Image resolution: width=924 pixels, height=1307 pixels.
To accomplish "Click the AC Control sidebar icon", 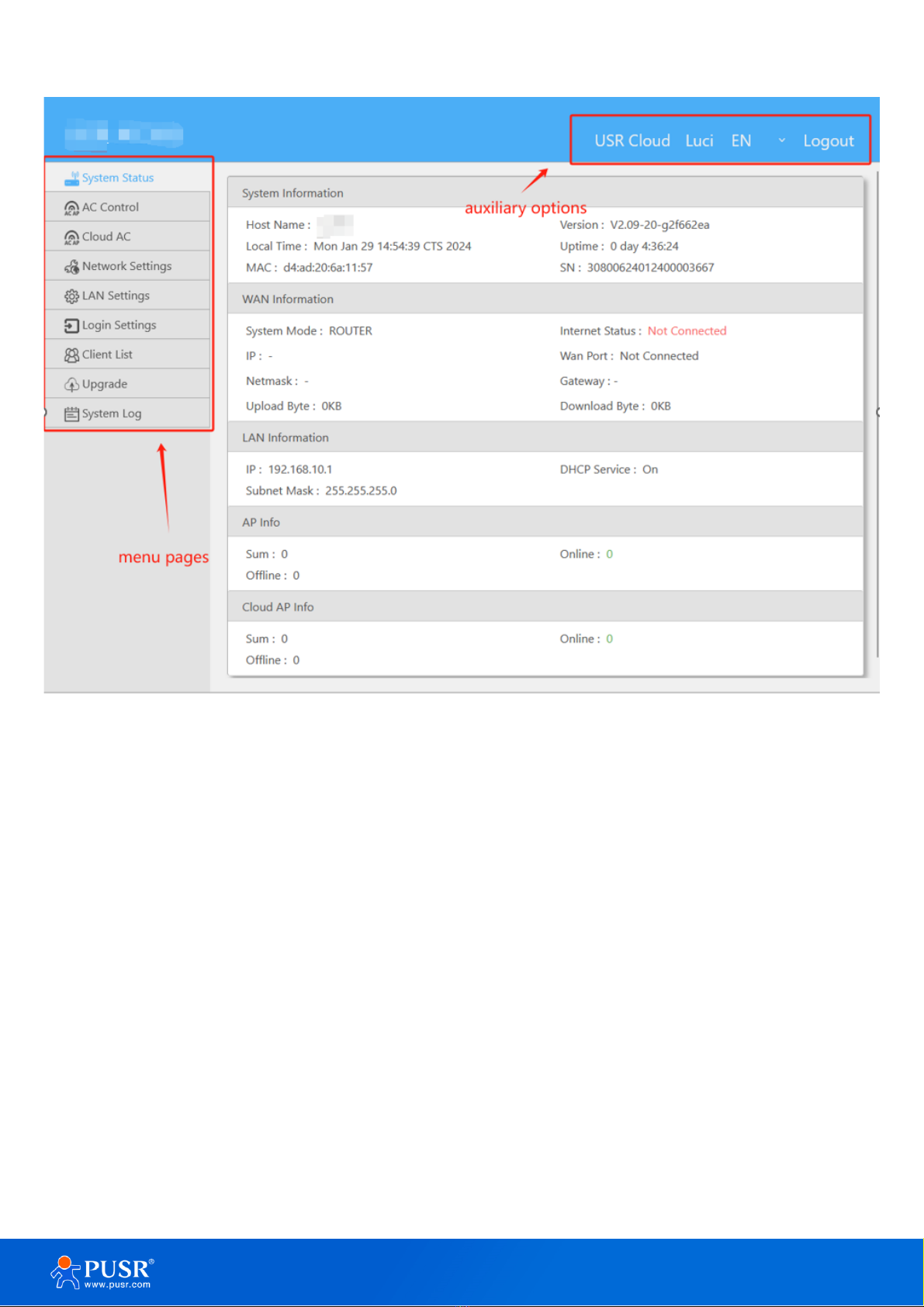I will point(71,208).
